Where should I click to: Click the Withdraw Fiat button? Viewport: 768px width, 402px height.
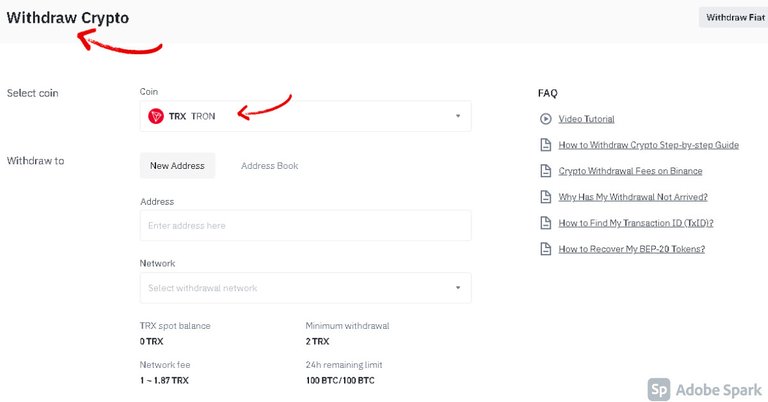[x=734, y=18]
